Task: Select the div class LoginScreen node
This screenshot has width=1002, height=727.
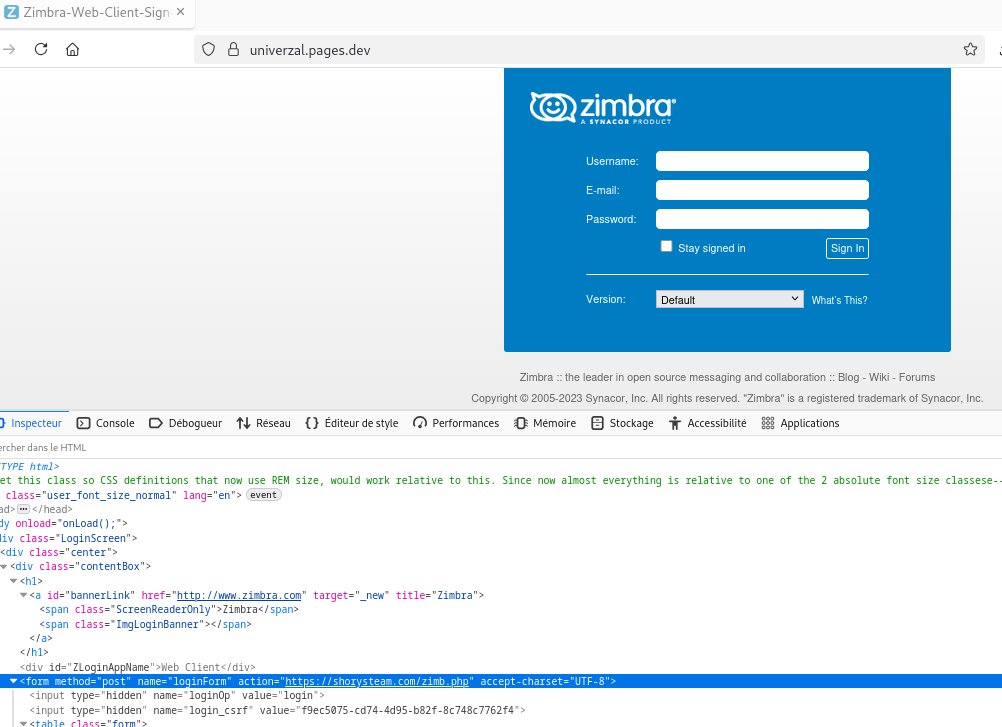Action: [68, 538]
